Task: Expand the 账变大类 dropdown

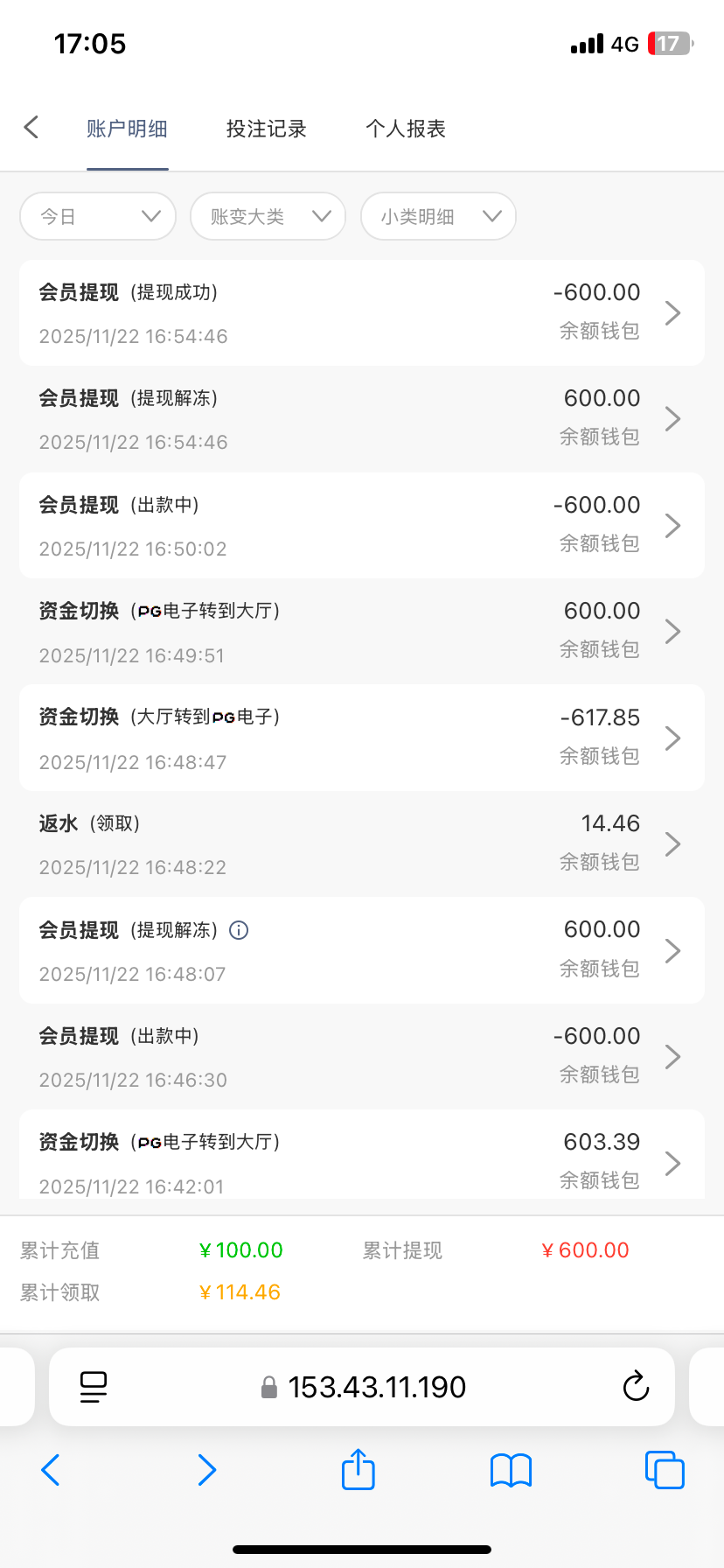Action: [268, 216]
